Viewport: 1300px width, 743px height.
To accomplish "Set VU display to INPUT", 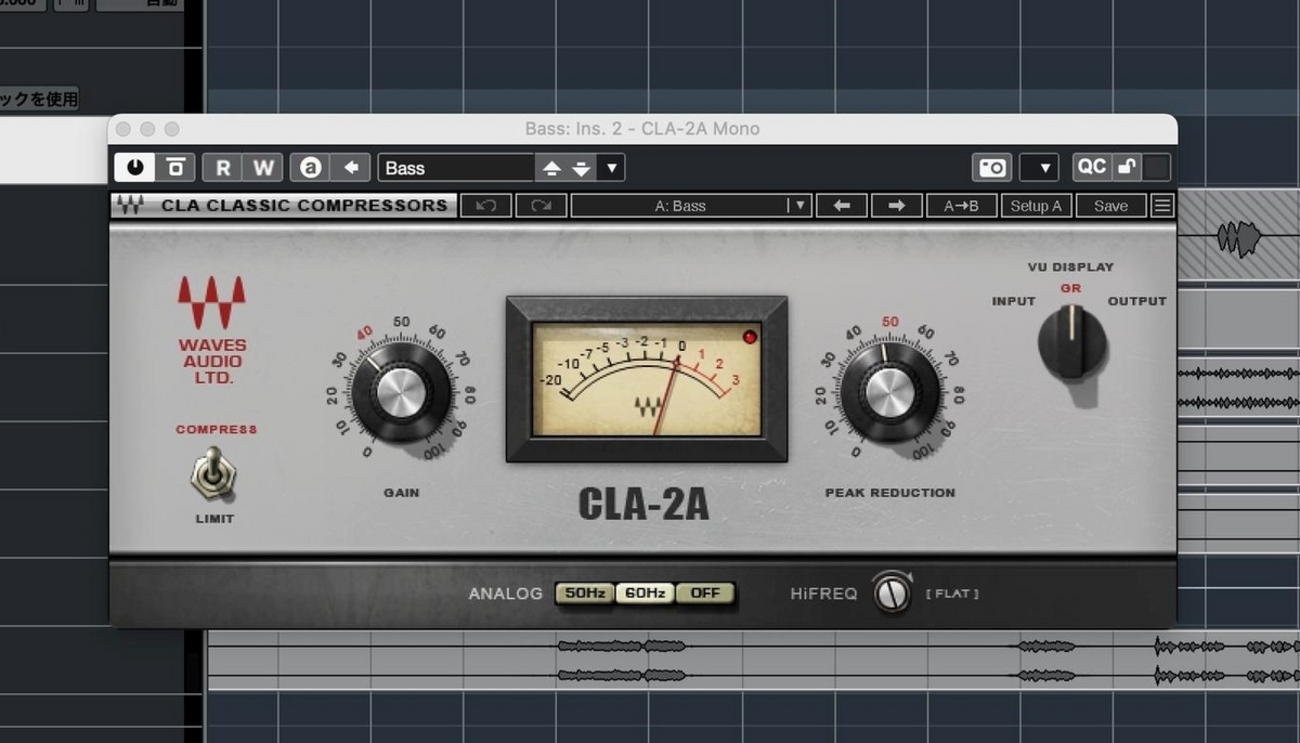I will click(1013, 301).
